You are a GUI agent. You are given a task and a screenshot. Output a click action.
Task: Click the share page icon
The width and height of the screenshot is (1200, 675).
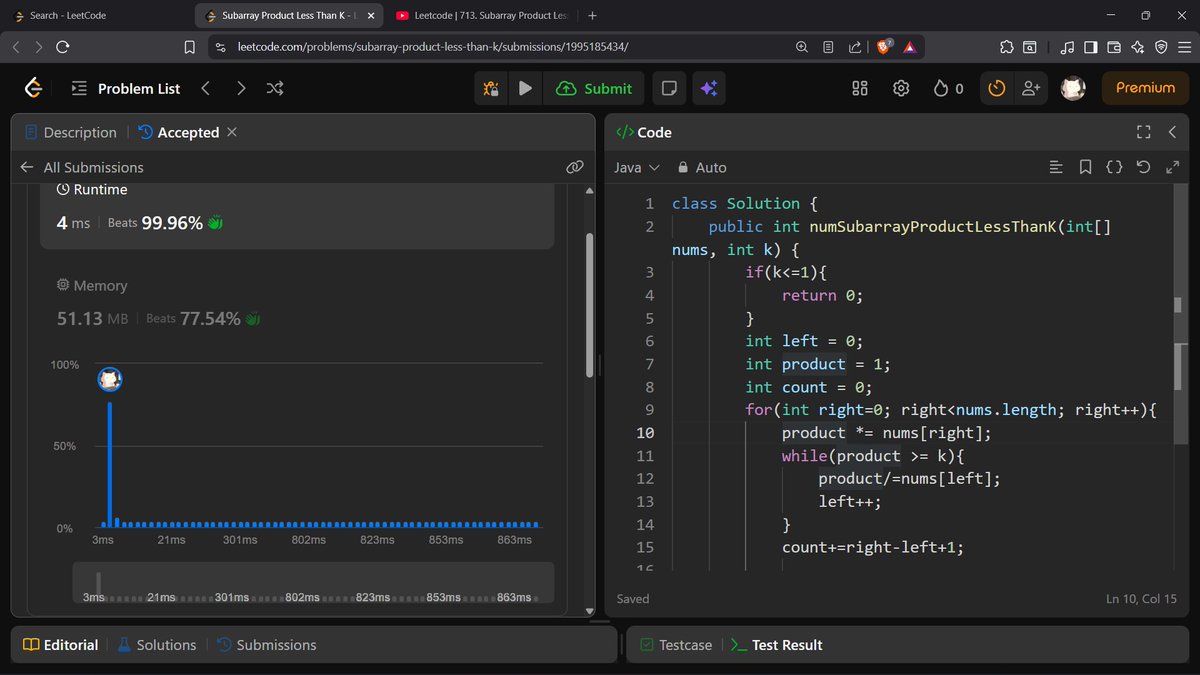pyautogui.click(x=855, y=47)
